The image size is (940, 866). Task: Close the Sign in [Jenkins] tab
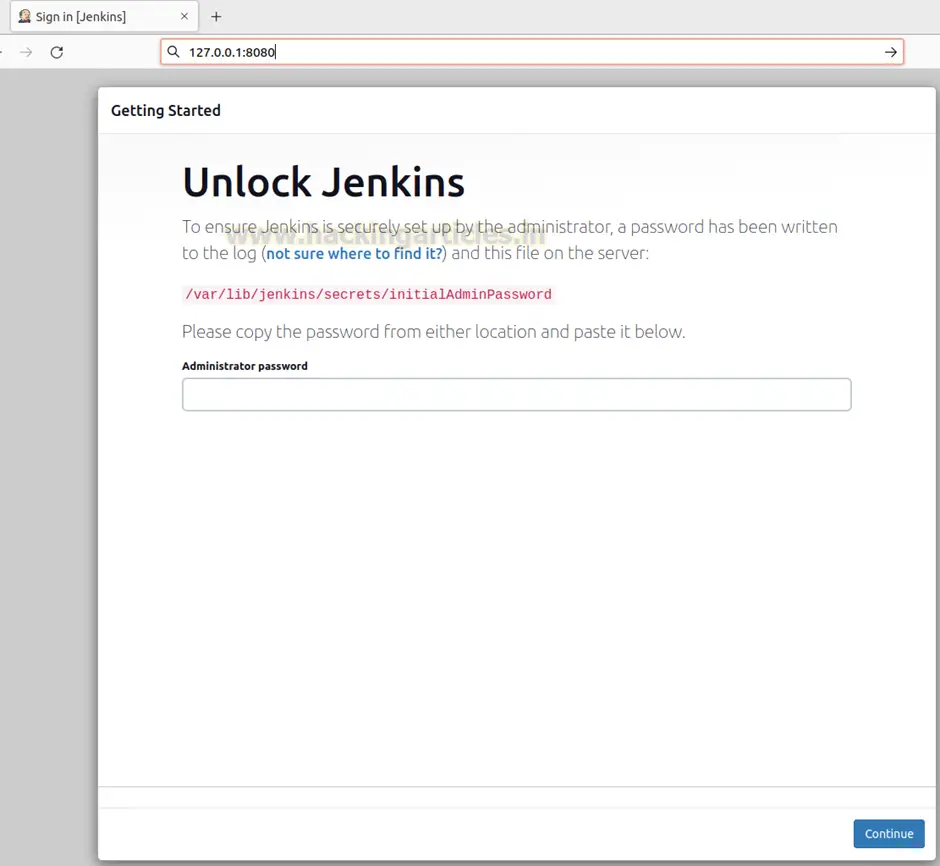coord(184,17)
